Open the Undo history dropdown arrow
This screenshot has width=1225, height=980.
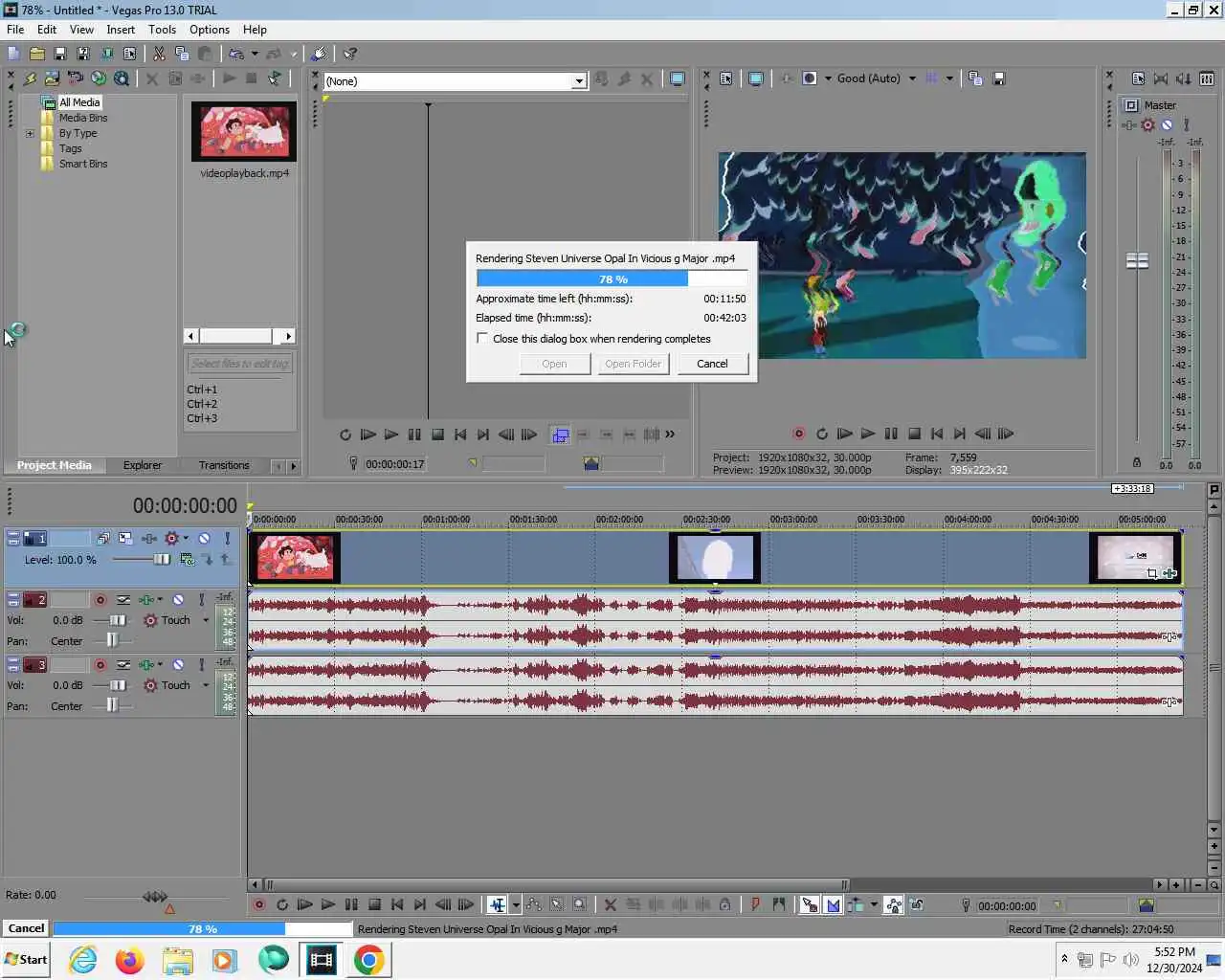(x=255, y=54)
